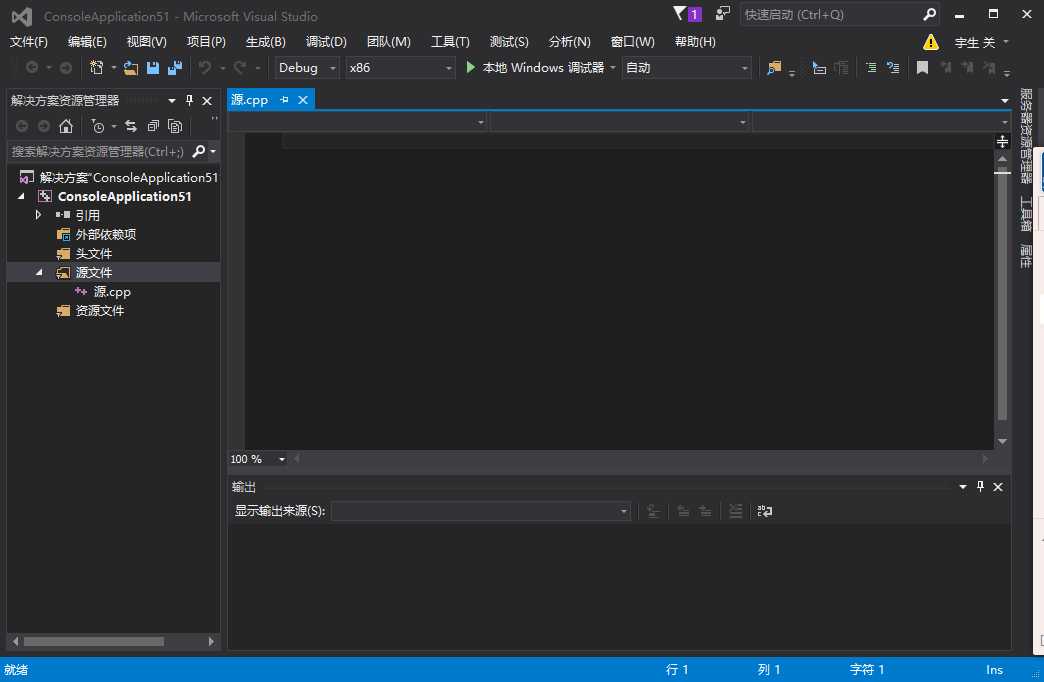Open the 属性 side tab
This screenshot has height=682, width=1044.
(1026, 256)
